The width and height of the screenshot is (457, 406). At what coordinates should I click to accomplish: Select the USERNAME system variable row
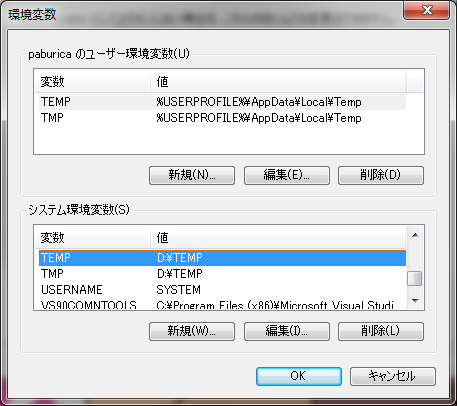point(222,290)
